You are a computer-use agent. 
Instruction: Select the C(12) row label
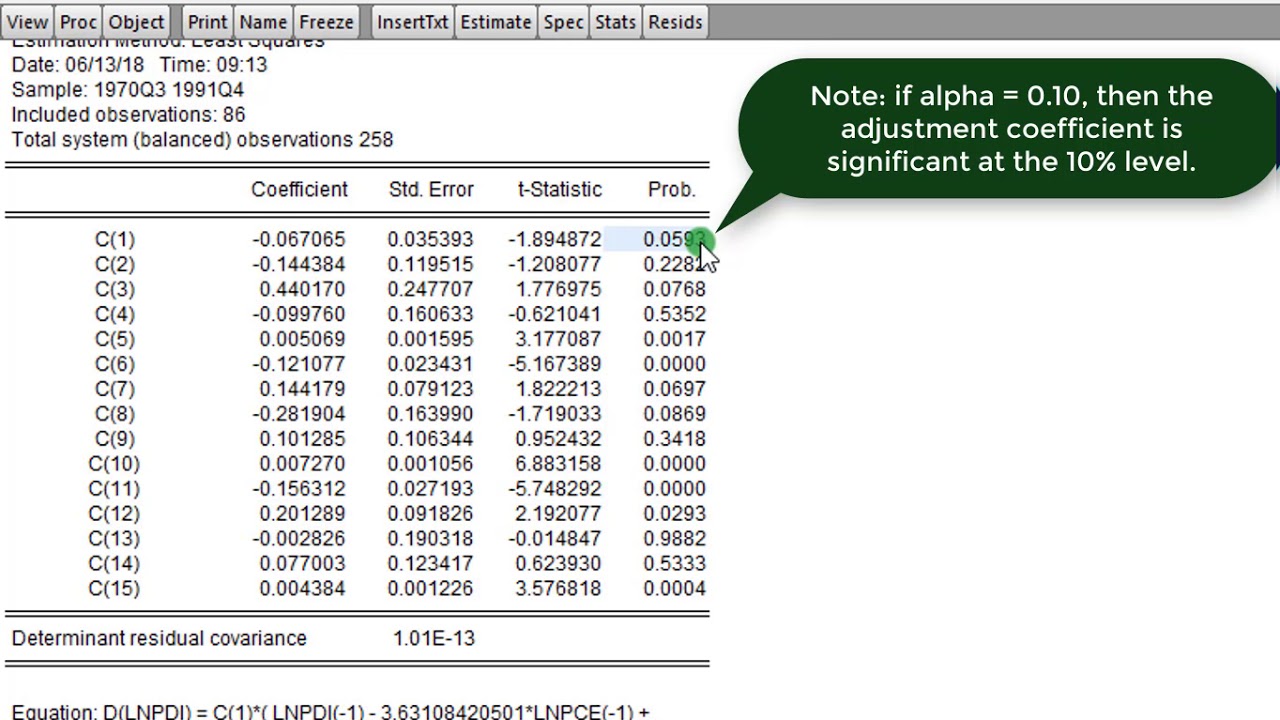[114, 515]
